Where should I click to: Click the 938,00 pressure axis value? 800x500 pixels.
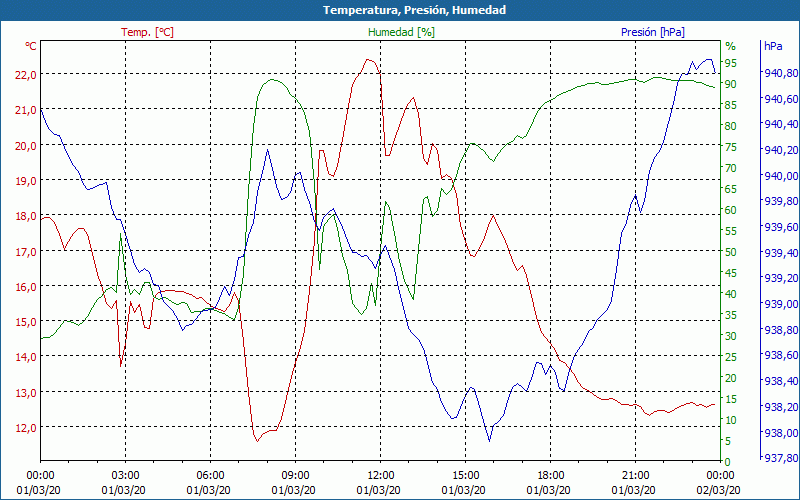click(781, 433)
